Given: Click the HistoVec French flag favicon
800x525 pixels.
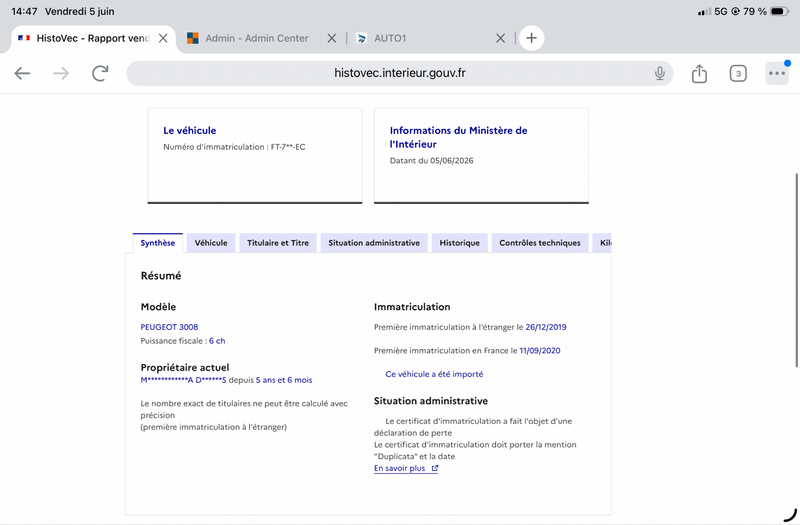Looking at the screenshot, I should tap(24, 38).
